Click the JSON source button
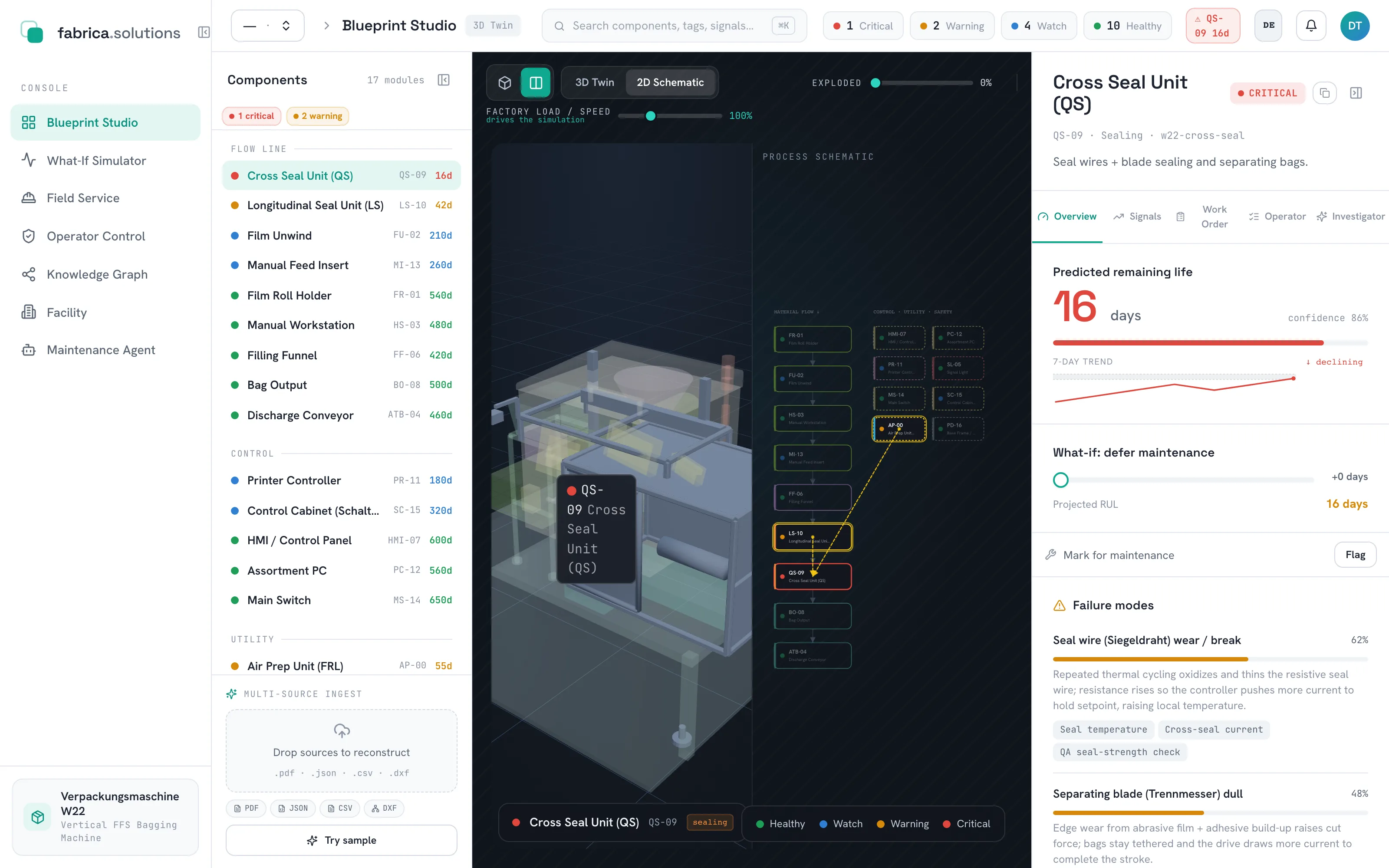 [293, 808]
